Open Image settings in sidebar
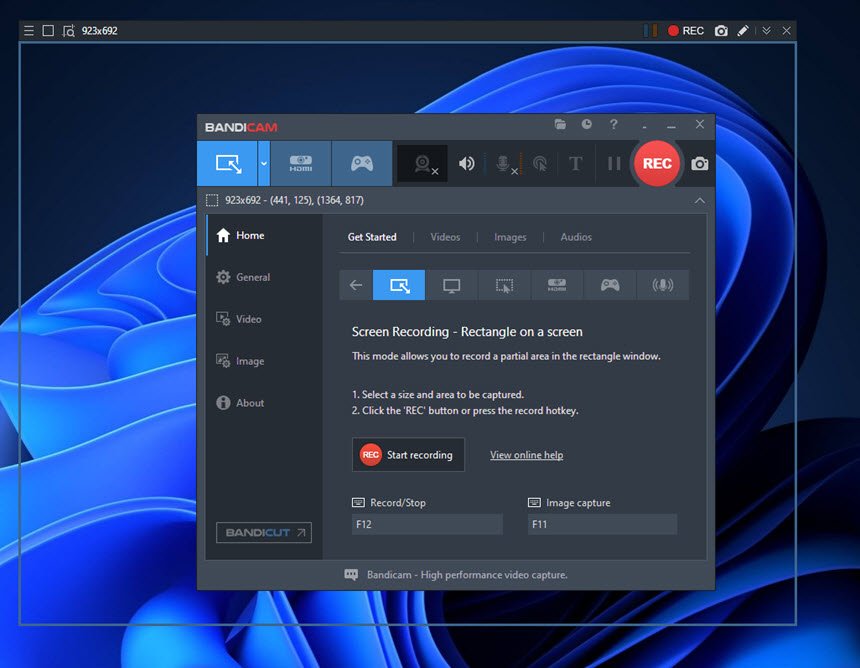 tap(264, 361)
